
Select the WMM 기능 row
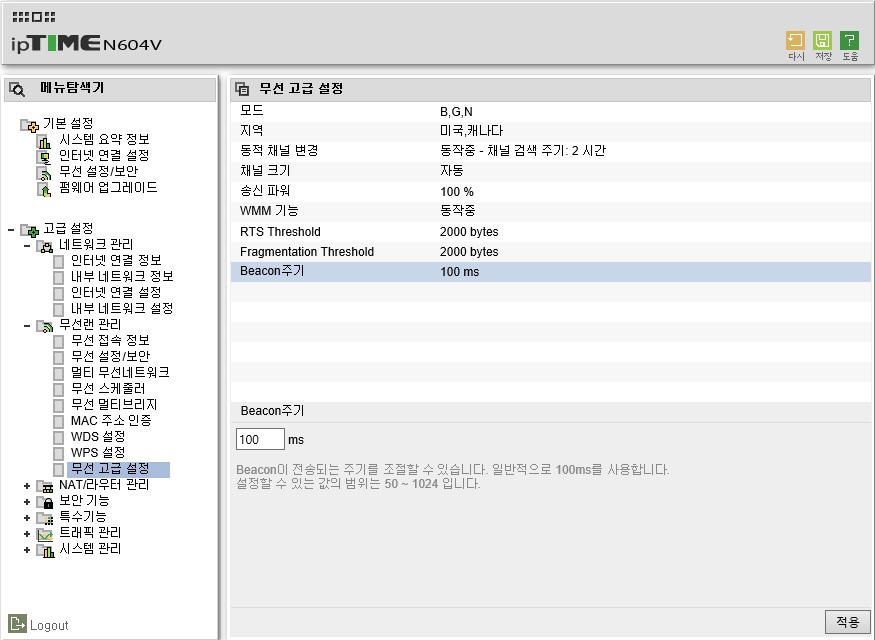click(x=550, y=212)
